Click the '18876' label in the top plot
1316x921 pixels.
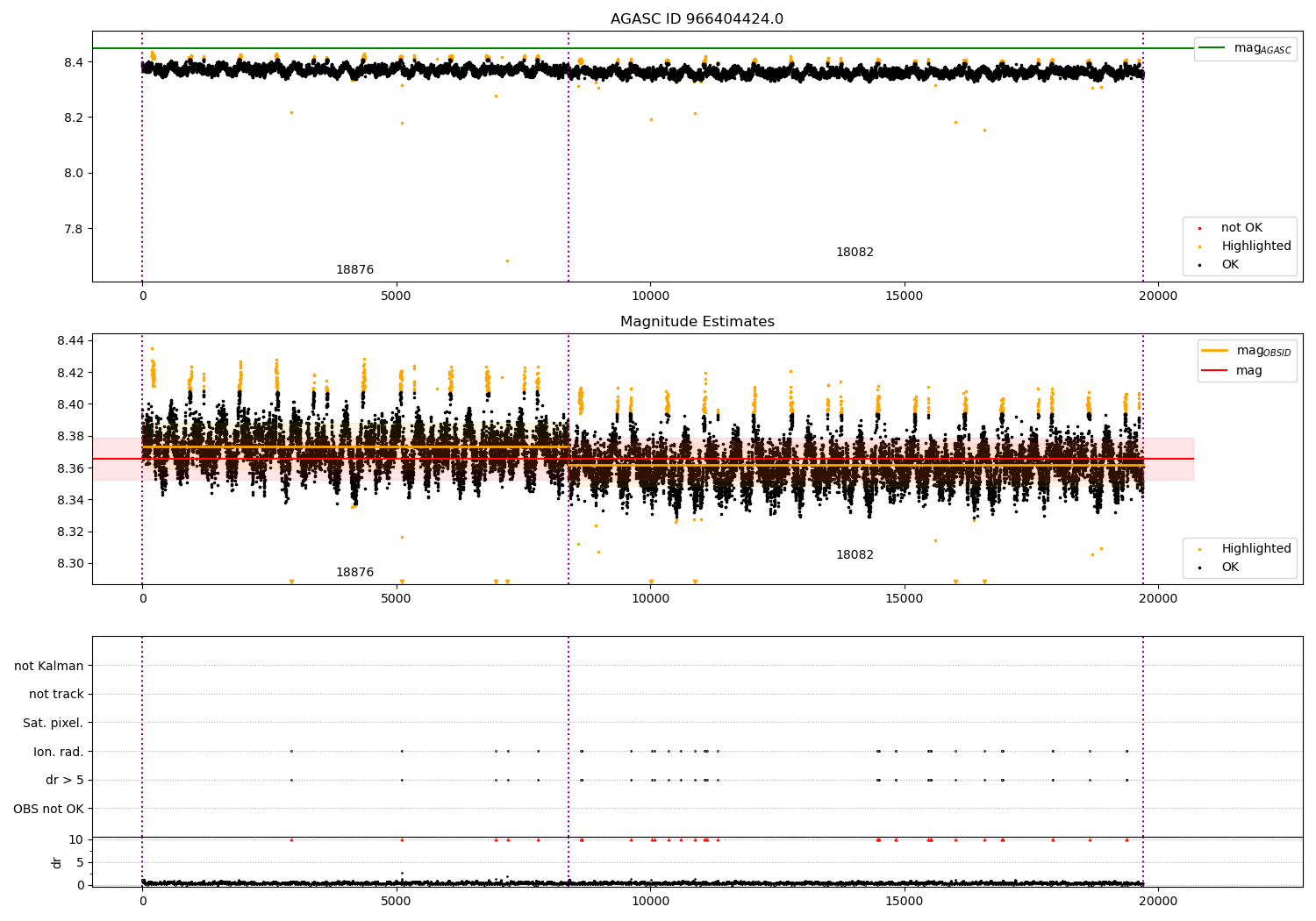(354, 270)
